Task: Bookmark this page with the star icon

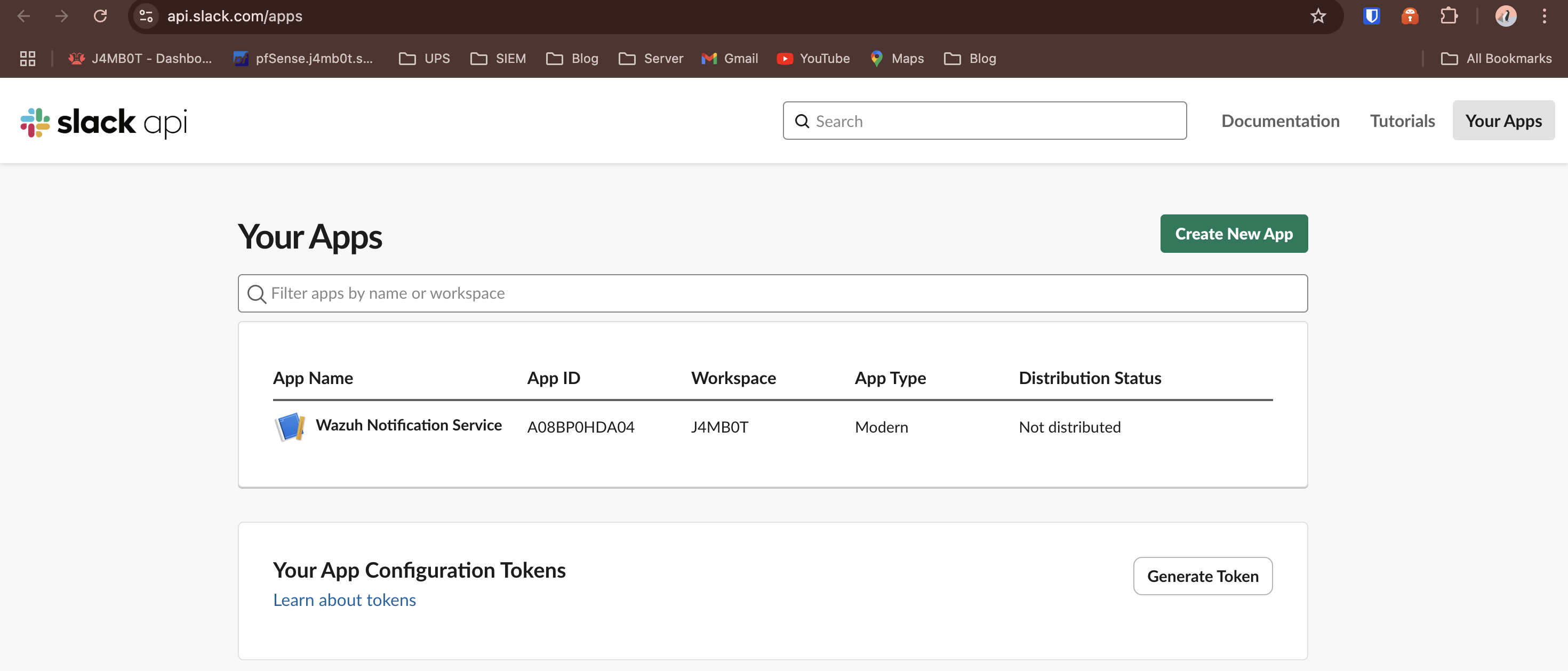Action: click(x=1318, y=17)
